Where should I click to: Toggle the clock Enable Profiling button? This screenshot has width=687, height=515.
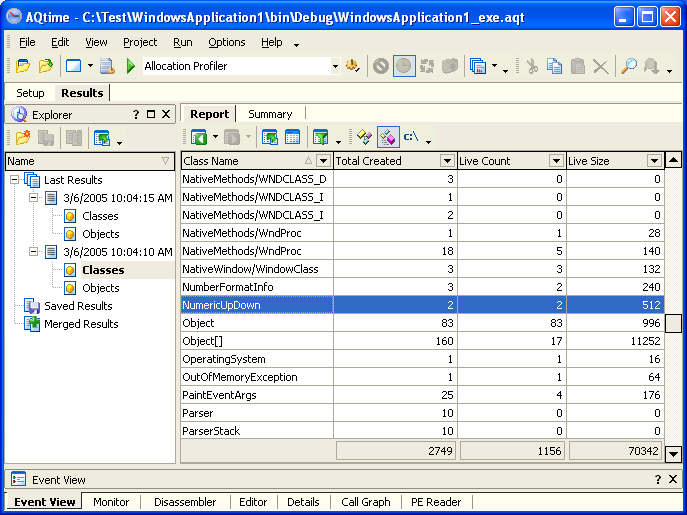pos(404,66)
